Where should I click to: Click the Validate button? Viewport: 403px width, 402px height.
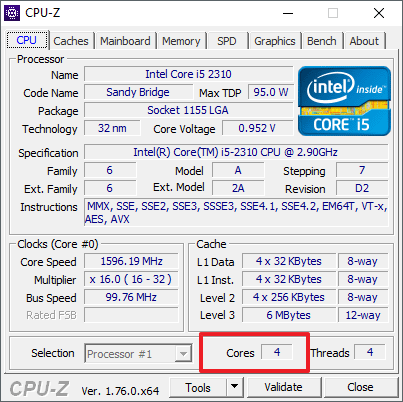coord(284,387)
